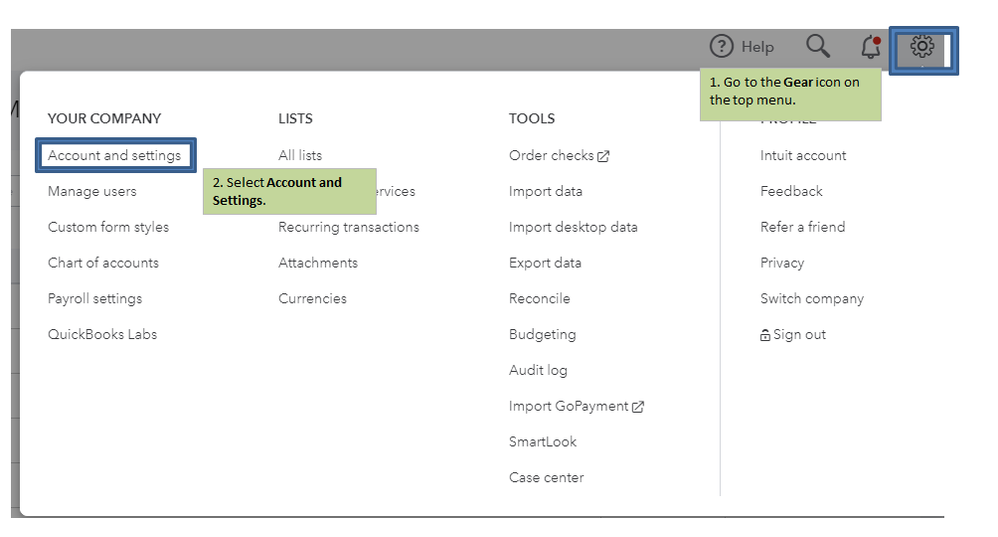
Task: Click the search magnifier icon
Action: point(818,46)
